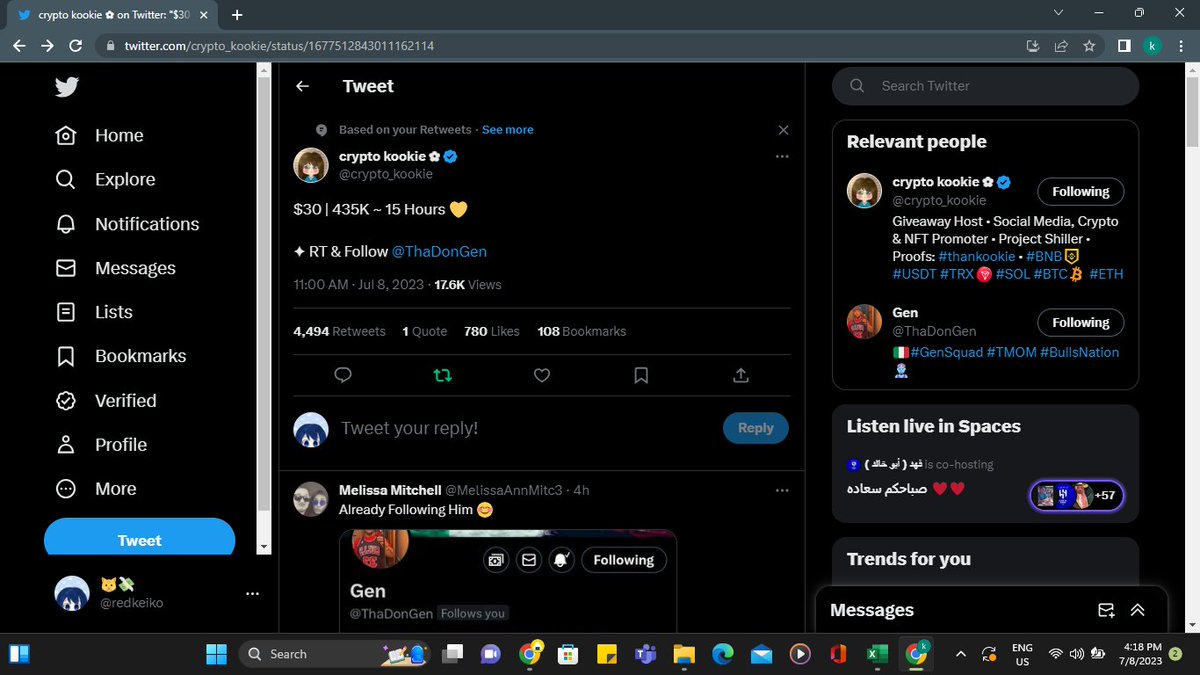Click the Reply button
This screenshot has width=1200, height=675.
[755, 428]
